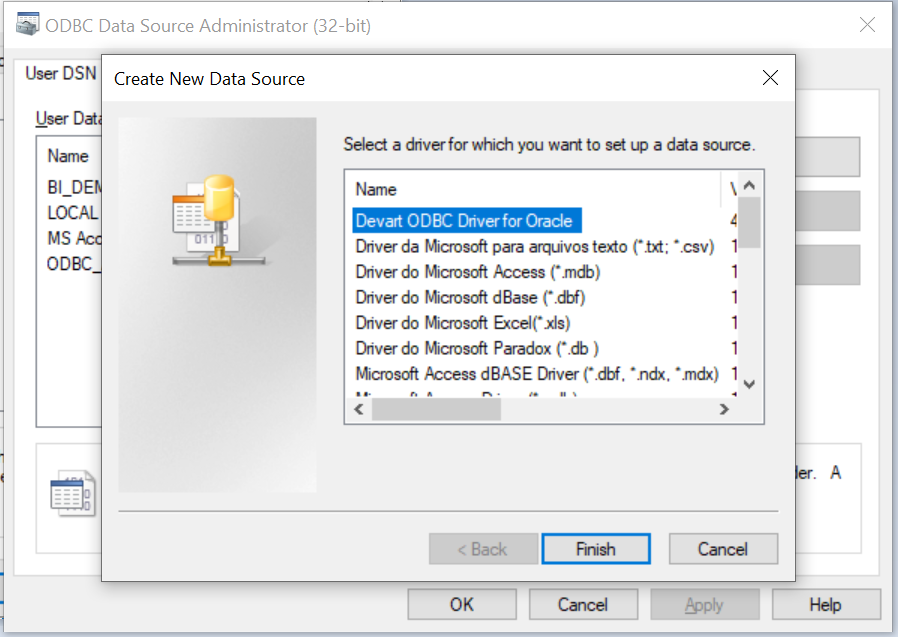
Task: Select Microsoft Access dBASE Driver entry
Action: pyautogui.click(x=537, y=373)
